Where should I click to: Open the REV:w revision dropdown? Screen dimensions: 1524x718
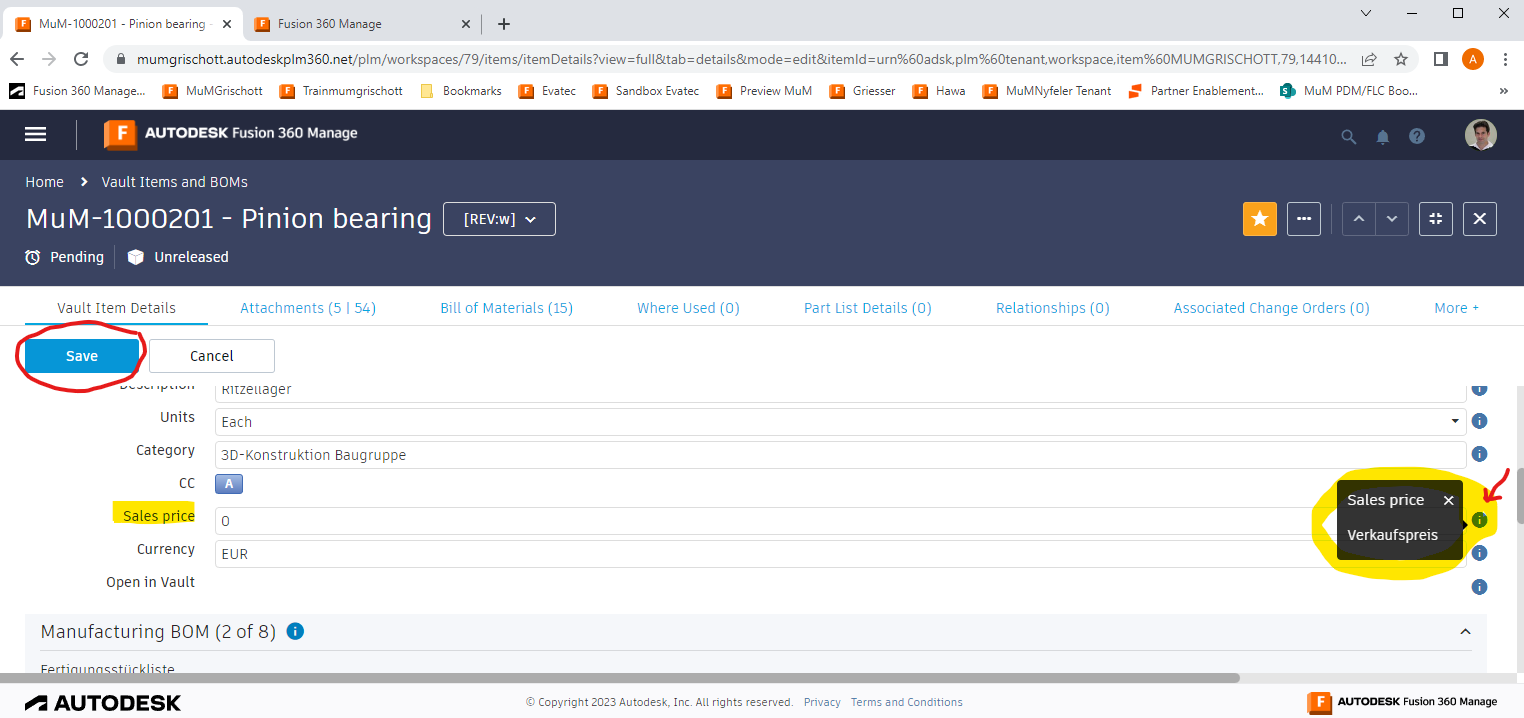(x=499, y=219)
